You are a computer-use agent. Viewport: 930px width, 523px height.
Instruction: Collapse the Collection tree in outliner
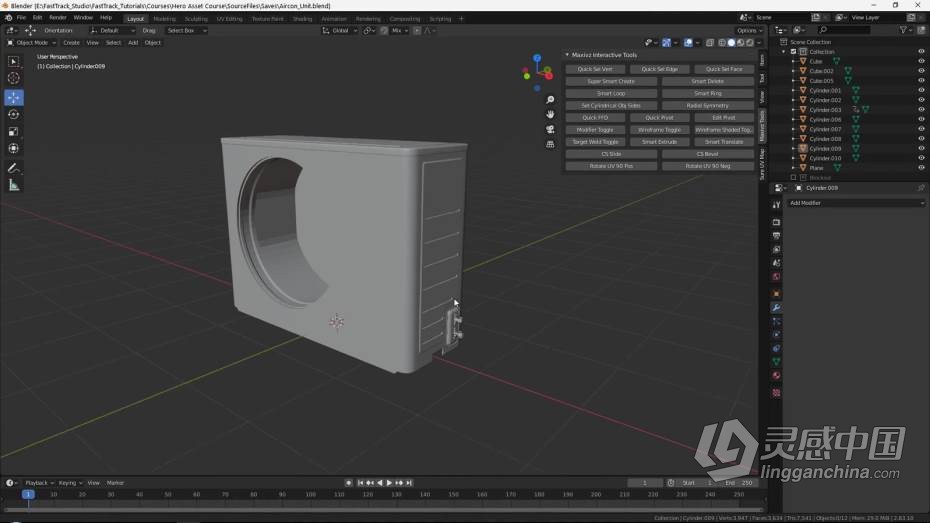(x=784, y=52)
